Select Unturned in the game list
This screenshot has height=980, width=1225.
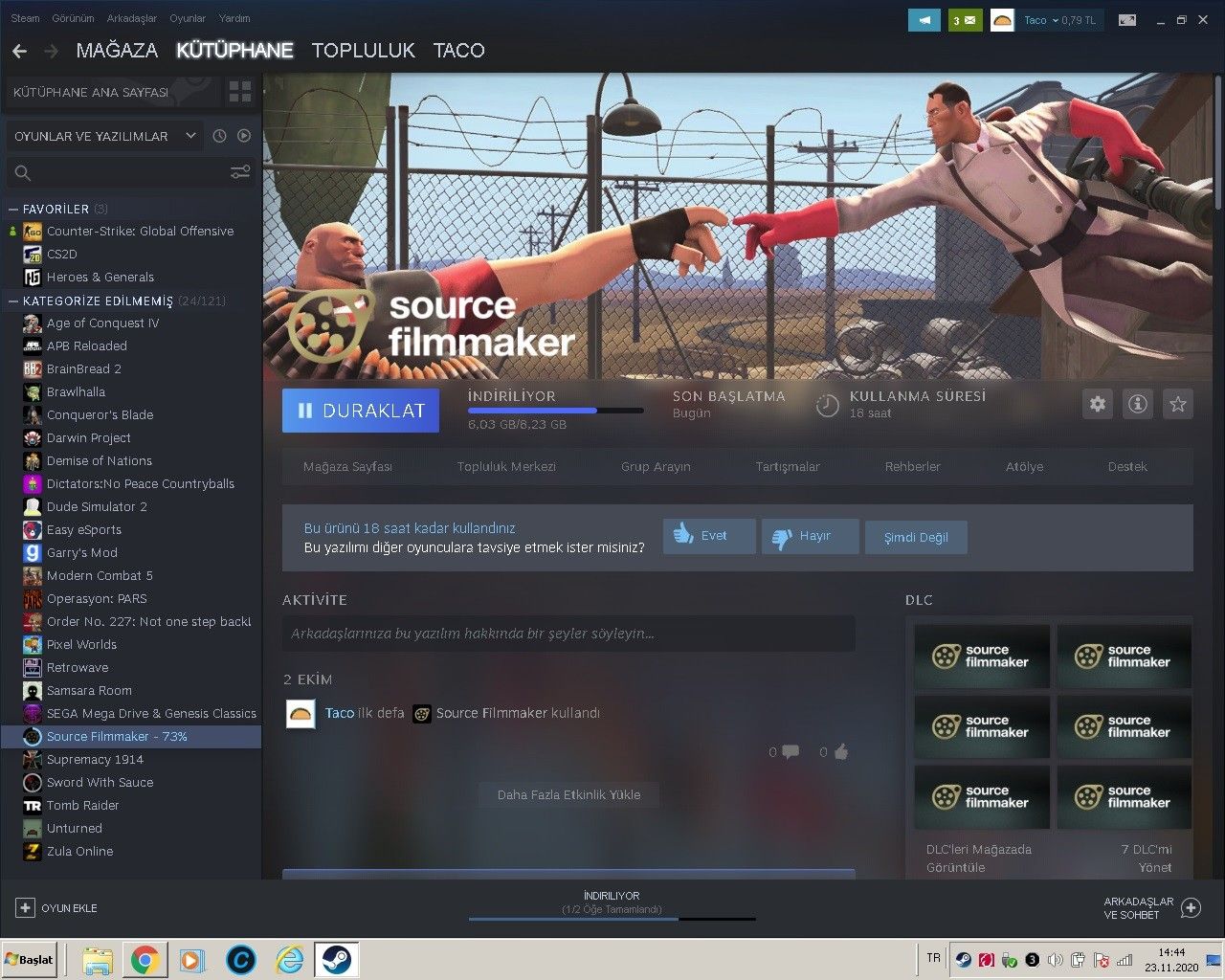point(74,828)
